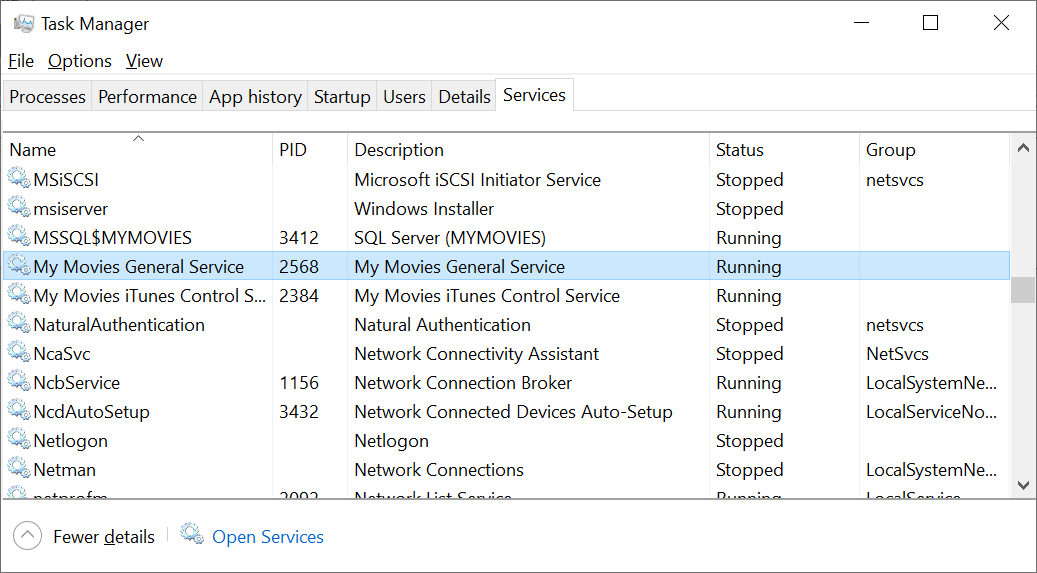
Task: Select the NcbService service name
Action: pos(77,383)
